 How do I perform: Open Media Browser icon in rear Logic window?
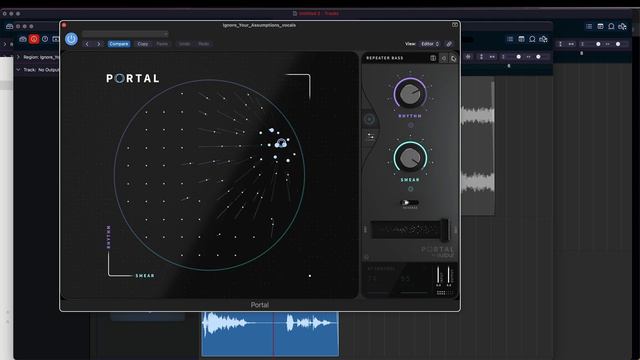622,27
